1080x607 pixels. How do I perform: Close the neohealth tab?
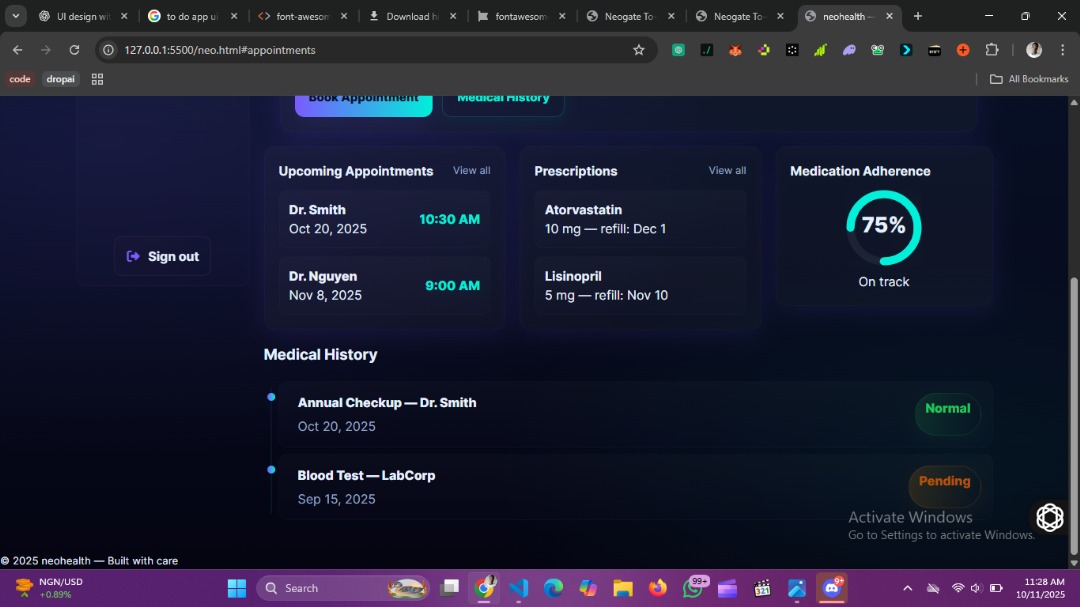889,16
